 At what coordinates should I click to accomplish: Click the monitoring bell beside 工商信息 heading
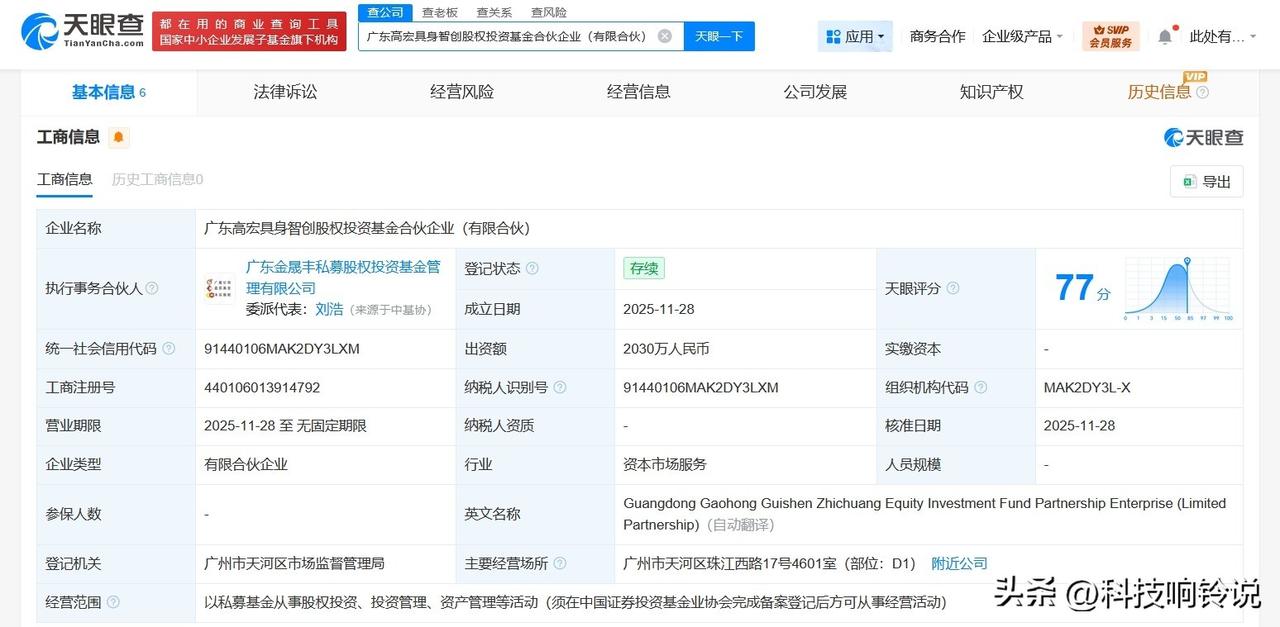pyautogui.click(x=118, y=137)
